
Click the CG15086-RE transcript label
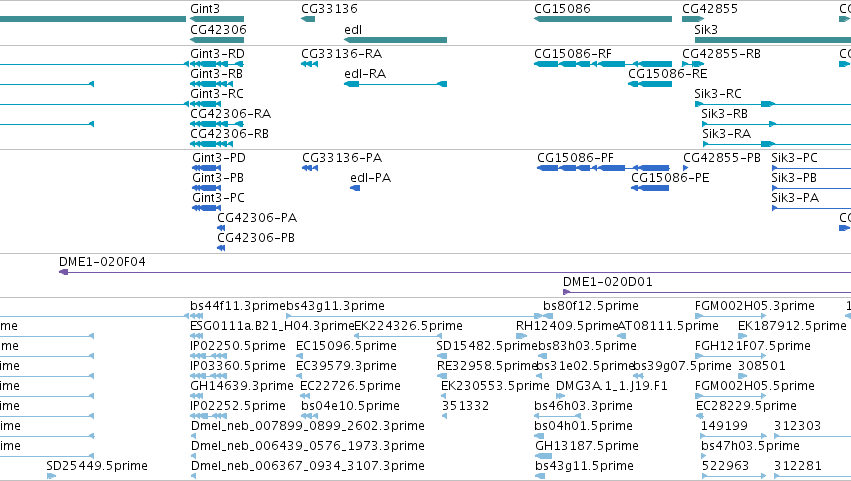[668, 74]
